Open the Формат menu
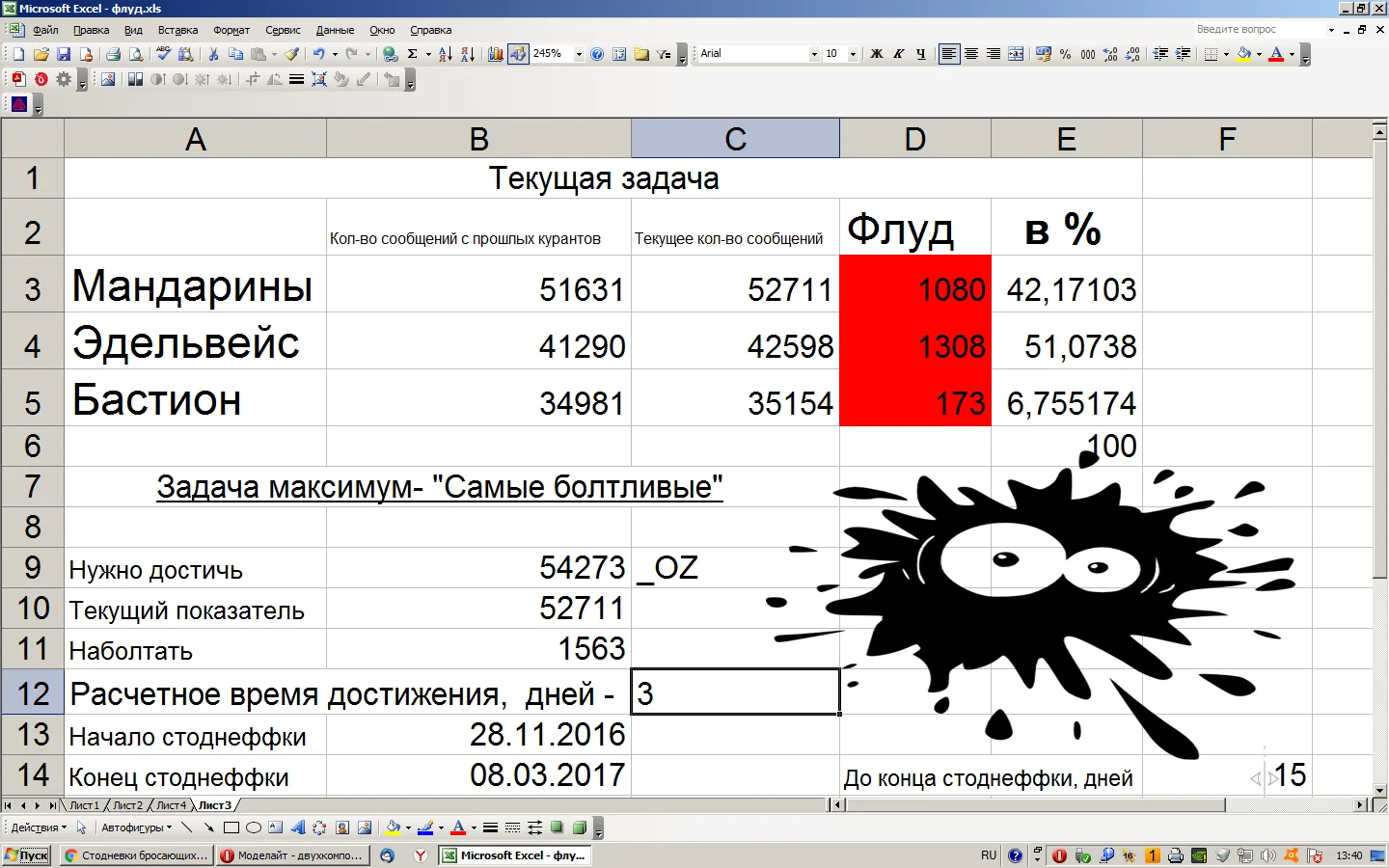The width and height of the screenshot is (1389, 868). coord(231,30)
